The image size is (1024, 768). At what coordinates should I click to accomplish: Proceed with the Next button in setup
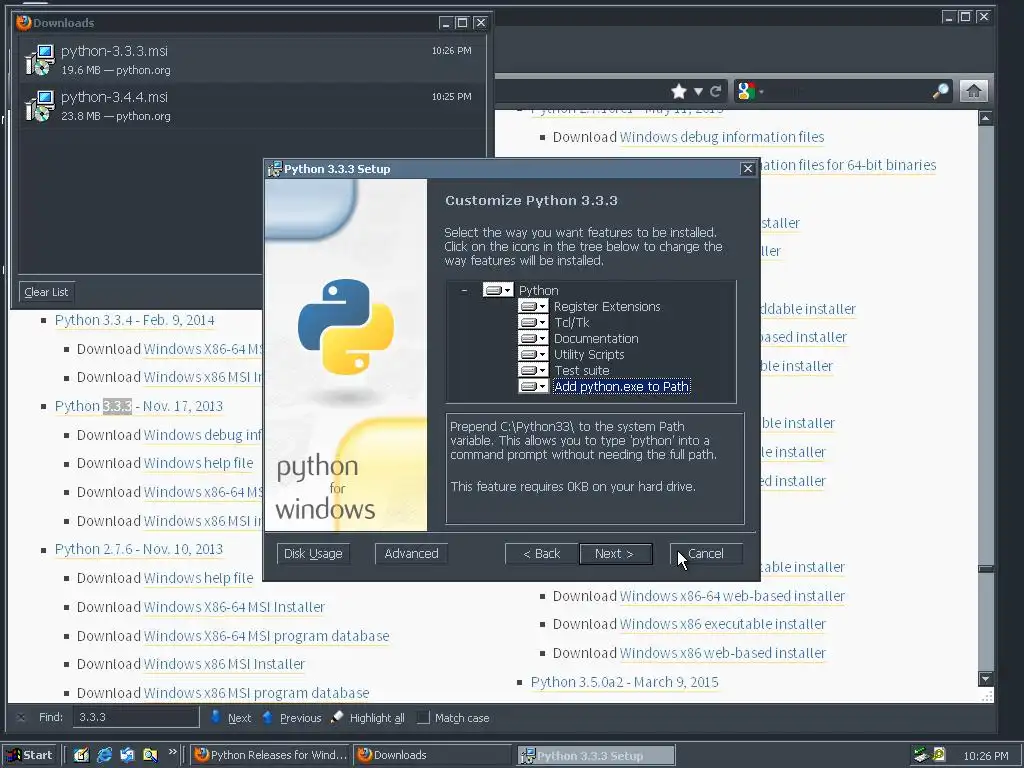pyautogui.click(x=615, y=553)
